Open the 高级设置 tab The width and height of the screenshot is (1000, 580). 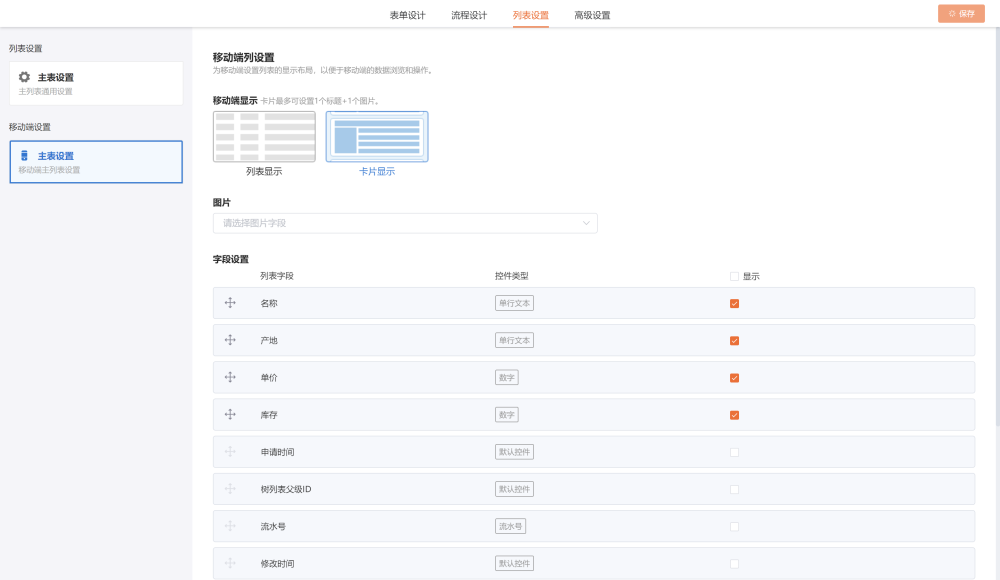[x=592, y=15]
